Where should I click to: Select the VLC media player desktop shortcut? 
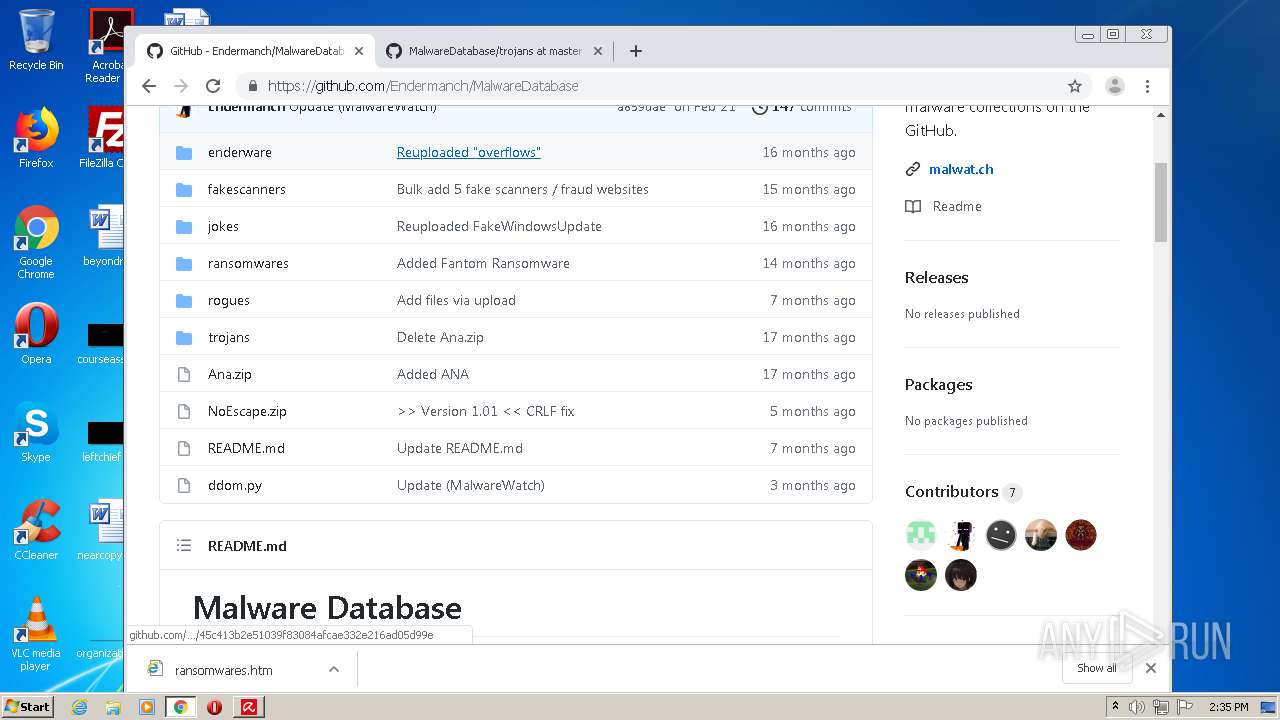click(x=36, y=634)
